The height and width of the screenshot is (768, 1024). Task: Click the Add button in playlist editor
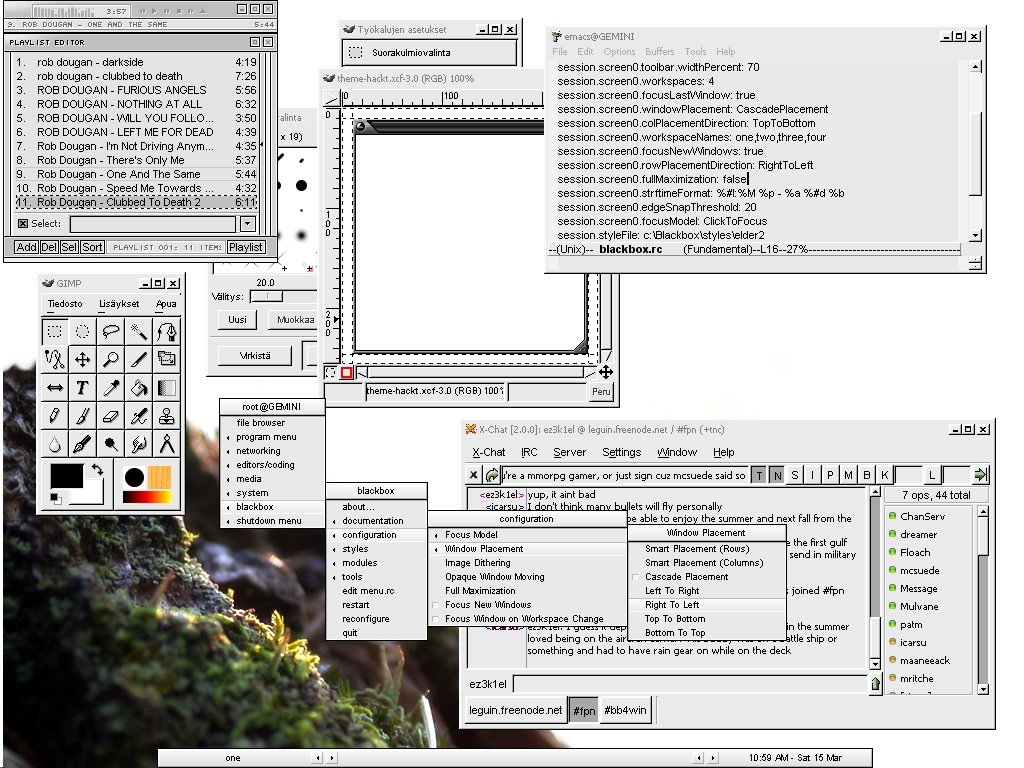[26, 247]
